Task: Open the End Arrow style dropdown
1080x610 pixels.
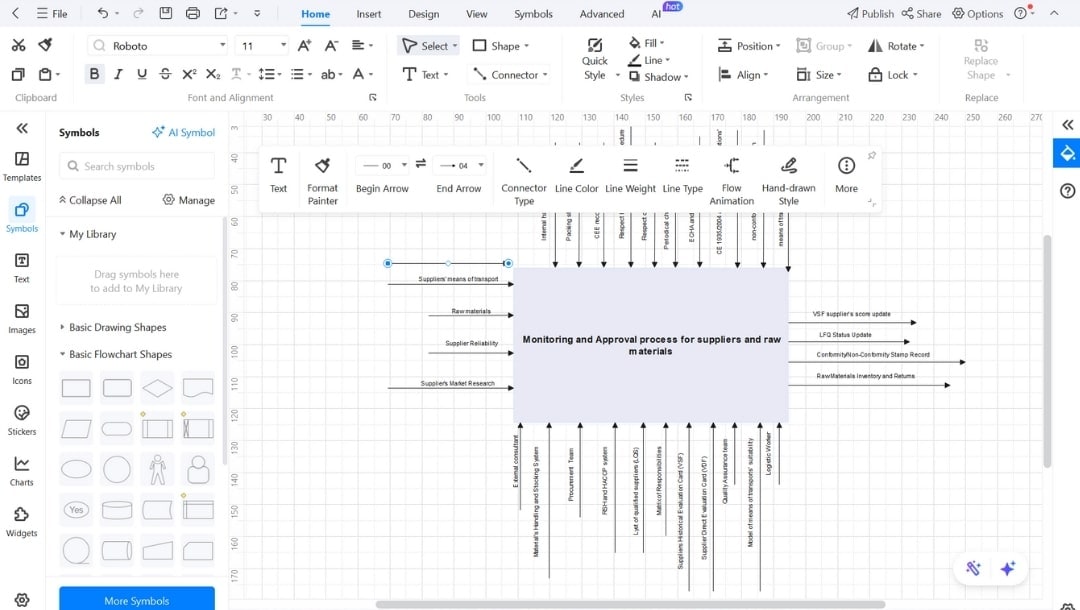Action: [481, 165]
